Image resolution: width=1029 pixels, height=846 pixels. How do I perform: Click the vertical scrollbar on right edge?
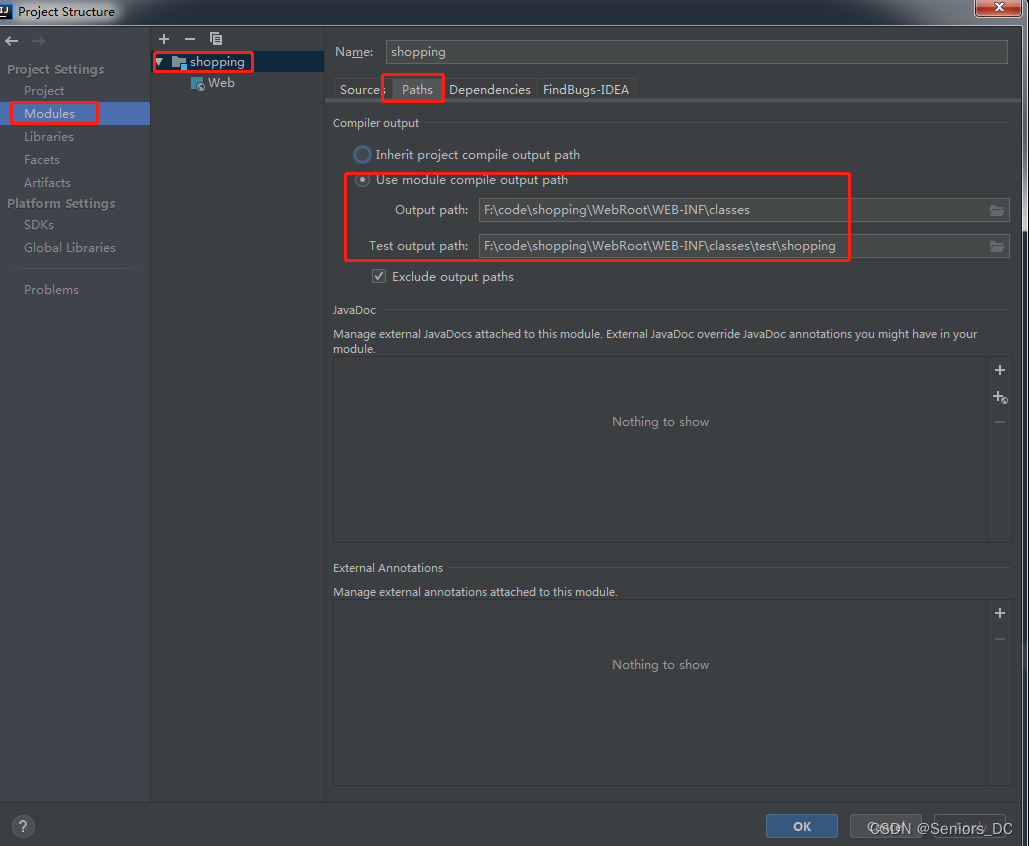point(1025,131)
